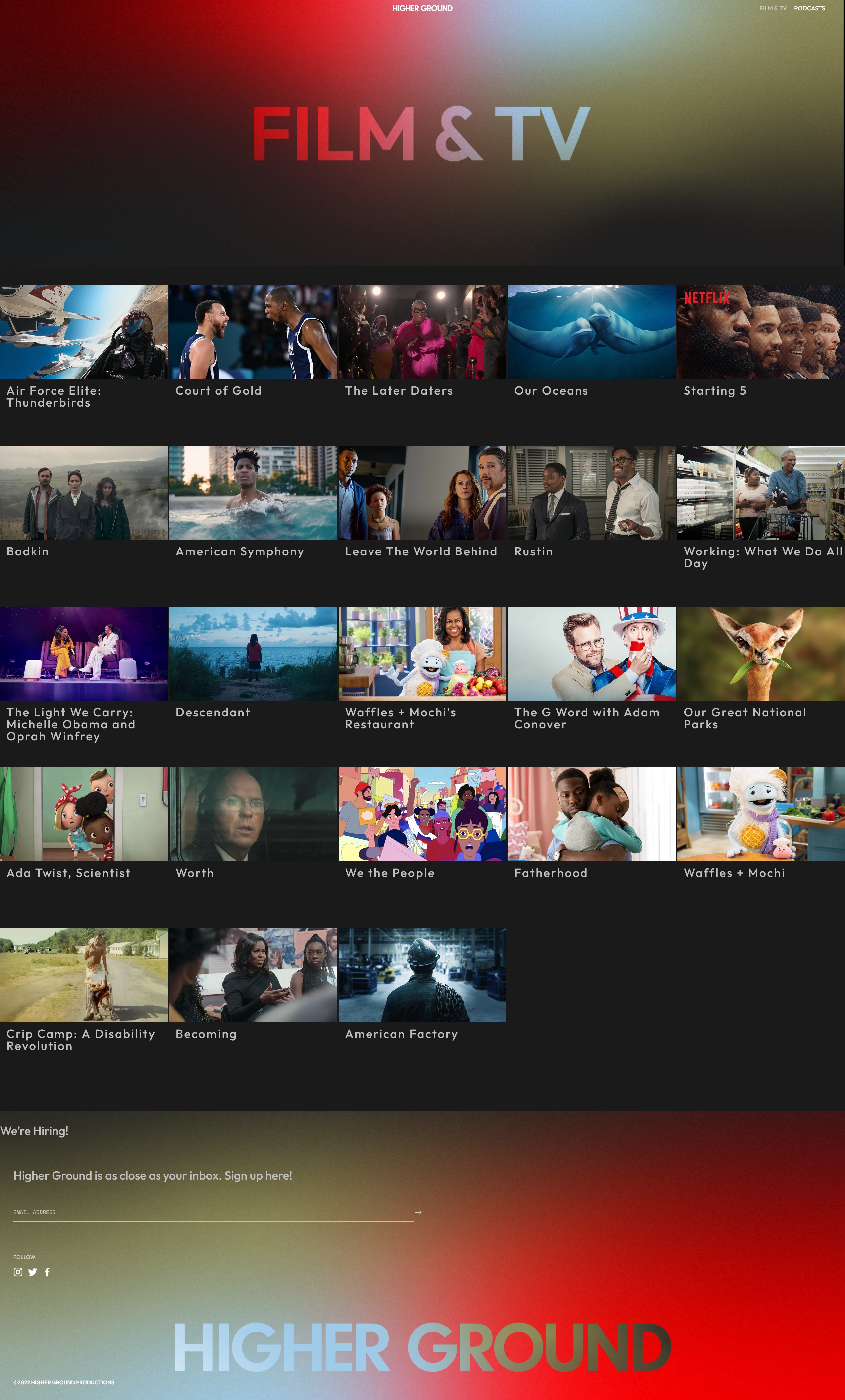Open the Leave The World Behind title
This screenshot has width=845, height=1400.
pyautogui.click(x=421, y=552)
